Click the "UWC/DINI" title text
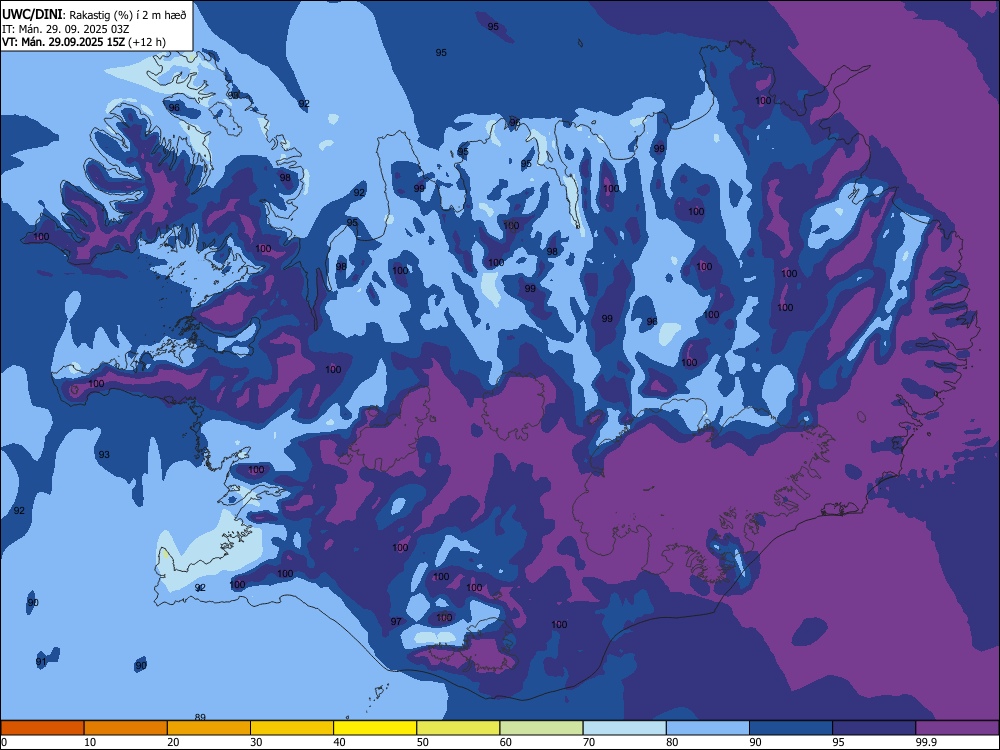Image resolution: width=1000 pixels, height=750 pixels. pyautogui.click(x=32, y=14)
